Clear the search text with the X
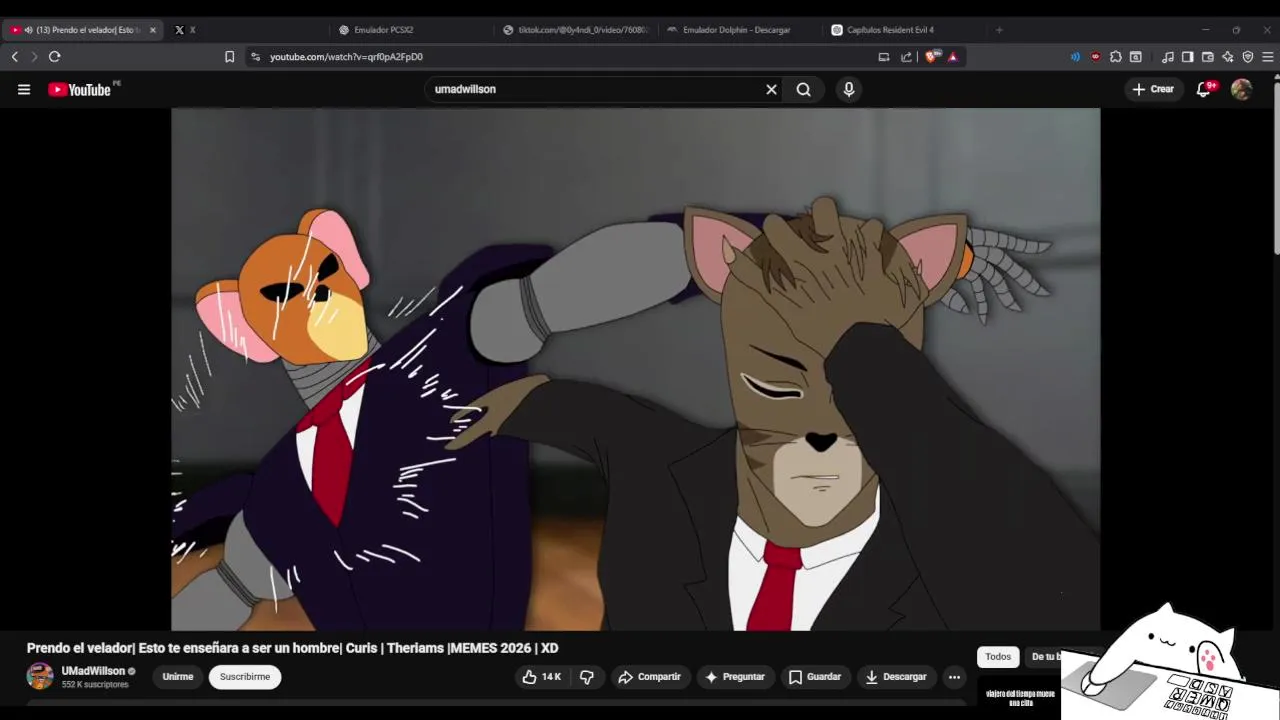The image size is (1280, 720). pyautogui.click(x=771, y=89)
